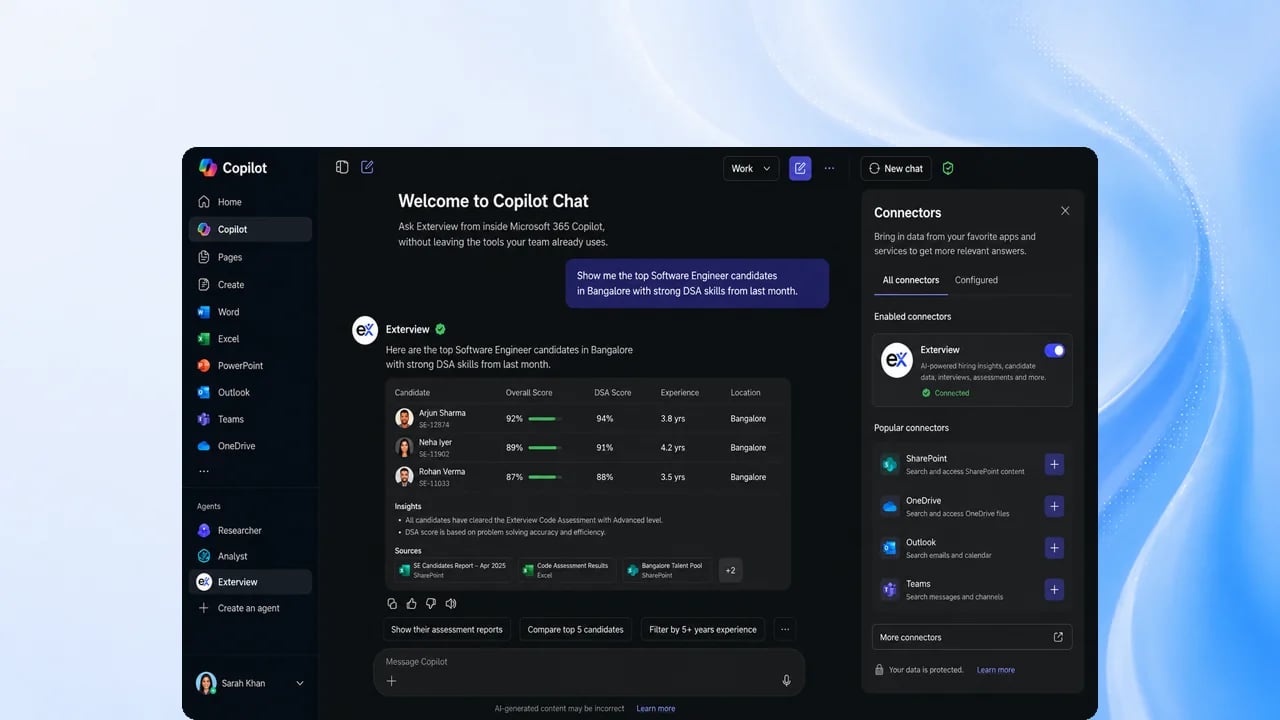
Task: Launch Word from the sidebar
Action: [250, 312]
